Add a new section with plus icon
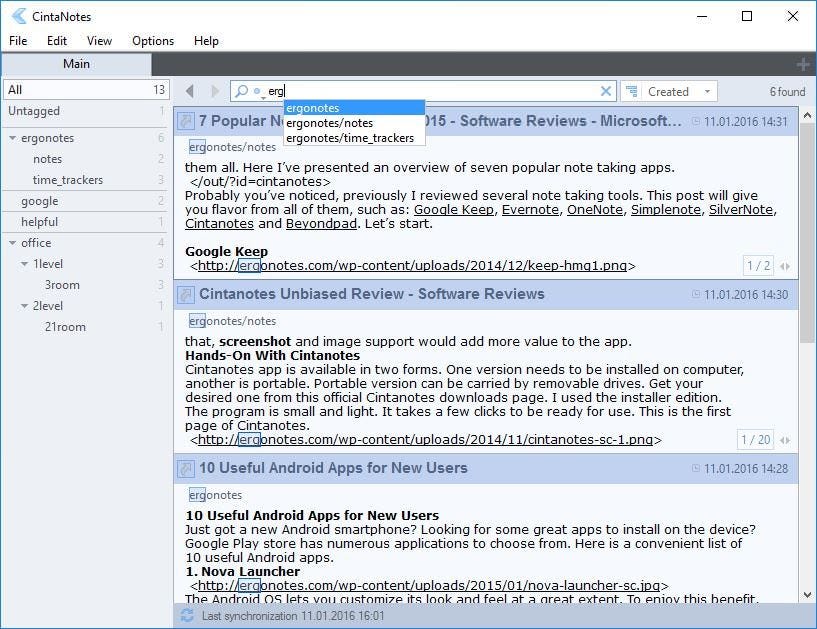Image resolution: width=817 pixels, height=629 pixels. (803, 64)
